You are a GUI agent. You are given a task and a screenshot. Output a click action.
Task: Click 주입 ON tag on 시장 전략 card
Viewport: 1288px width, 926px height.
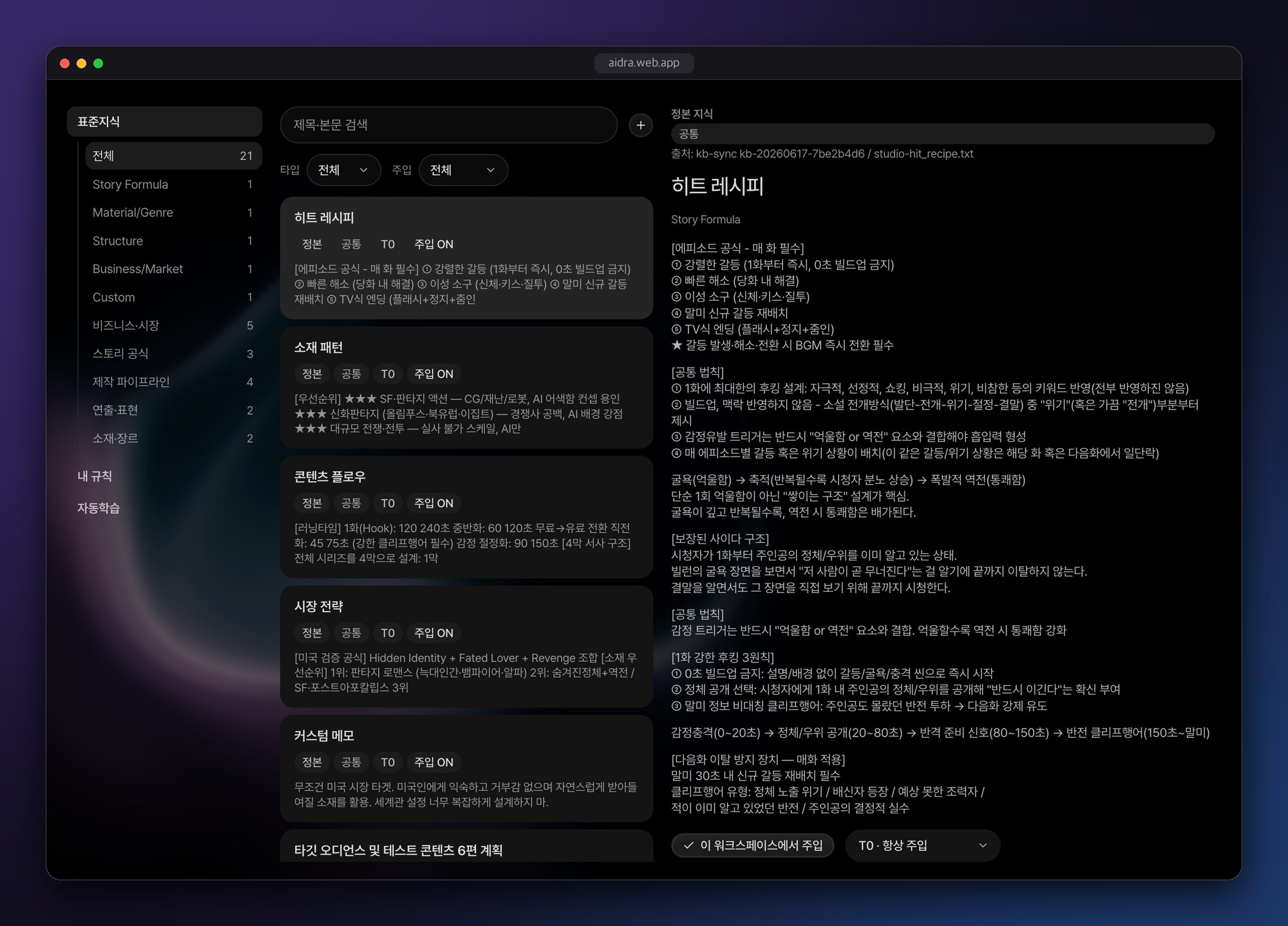(x=433, y=633)
